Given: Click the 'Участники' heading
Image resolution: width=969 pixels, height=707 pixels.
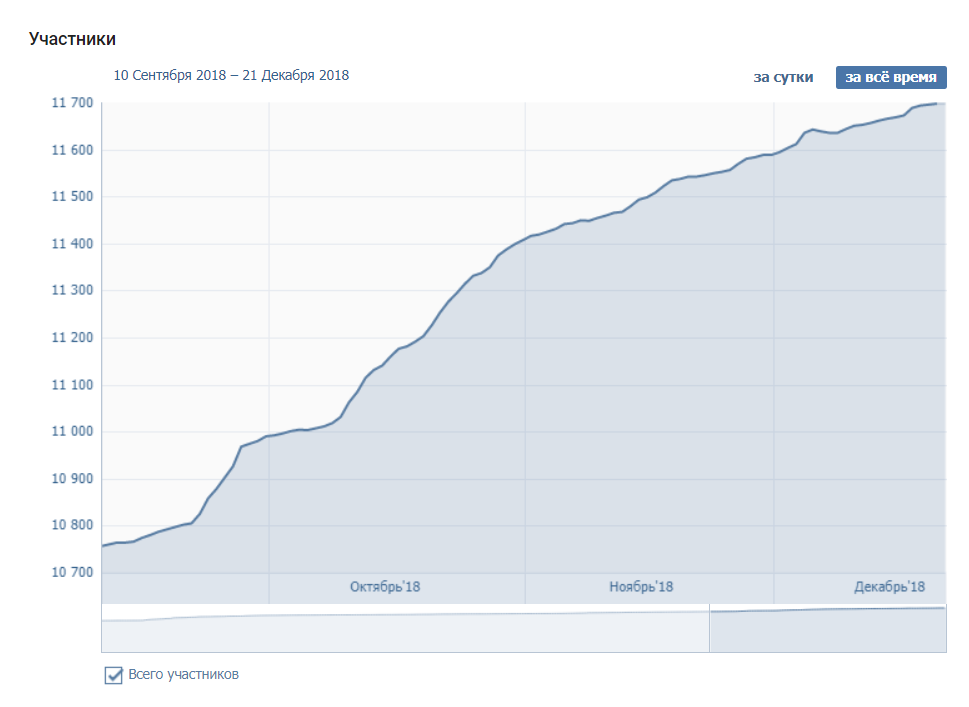Looking at the screenshot, I should point(72,39).
